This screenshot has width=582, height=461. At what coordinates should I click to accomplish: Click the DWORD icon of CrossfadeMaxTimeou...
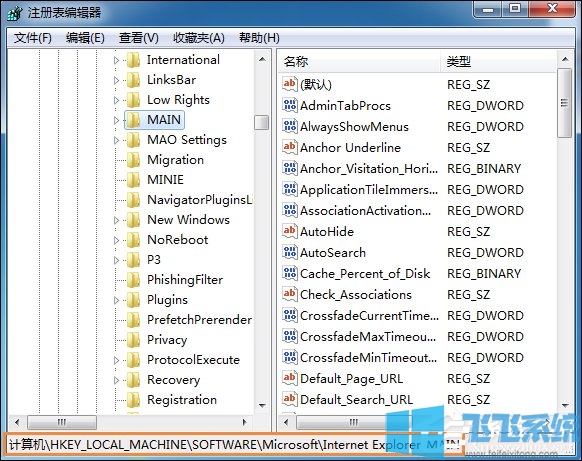point(290,336)
